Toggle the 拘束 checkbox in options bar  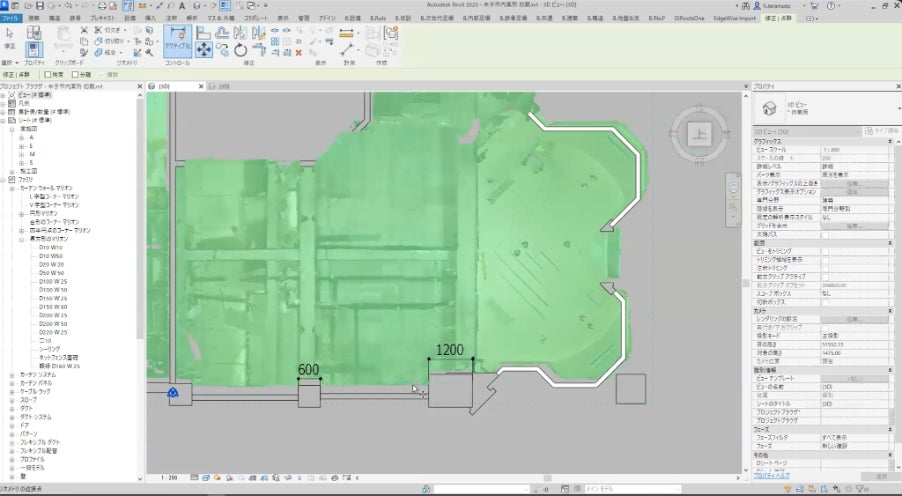click(47, 74)
